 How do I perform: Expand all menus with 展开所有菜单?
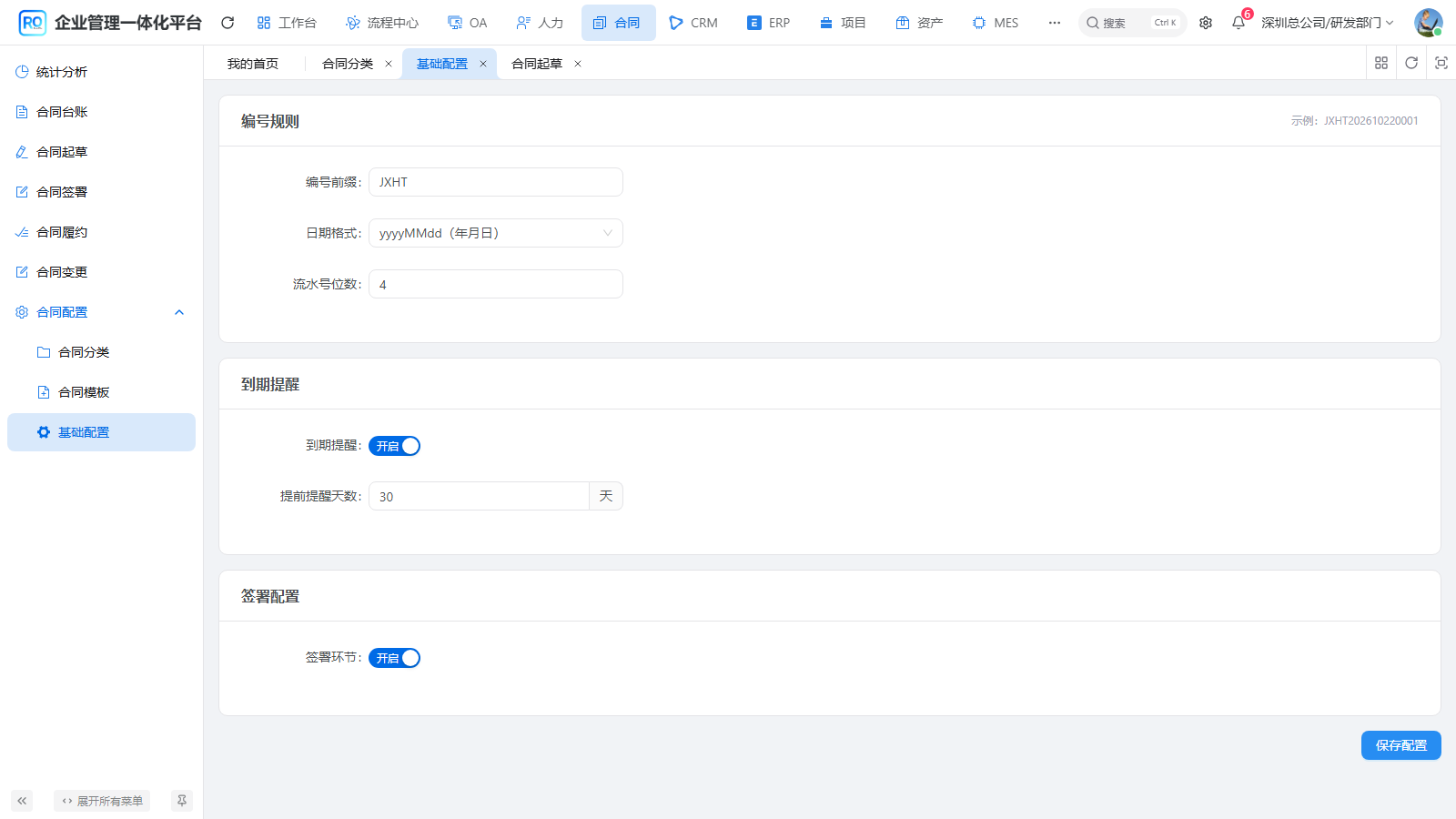click(102, 801)
